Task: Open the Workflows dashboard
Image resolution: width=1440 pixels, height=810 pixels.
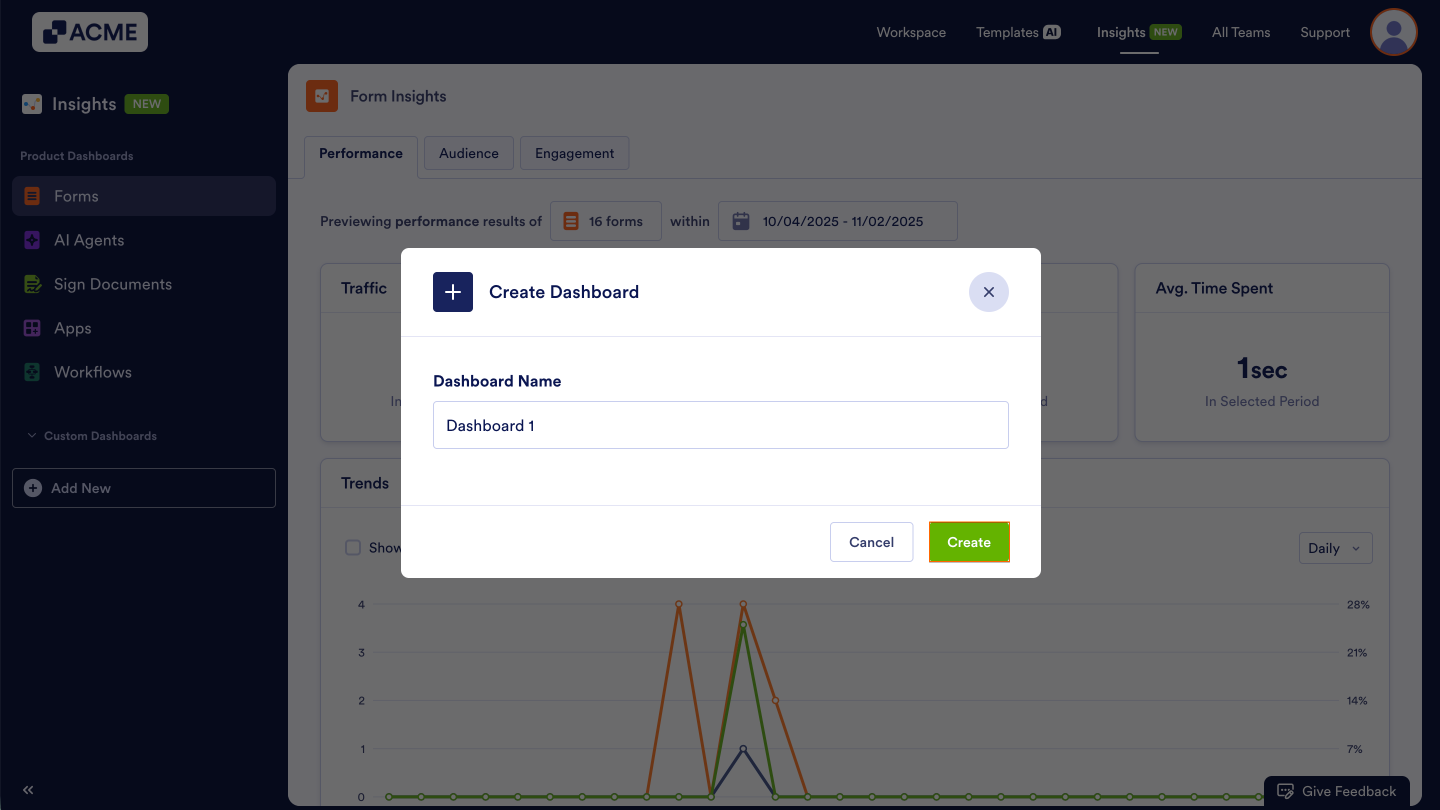Action: point(93,372)
